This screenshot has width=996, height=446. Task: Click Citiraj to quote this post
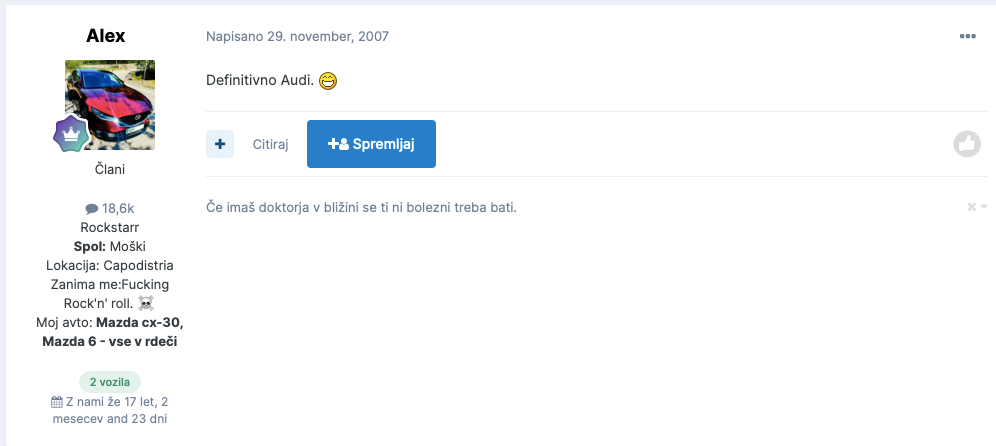point(271,144)
